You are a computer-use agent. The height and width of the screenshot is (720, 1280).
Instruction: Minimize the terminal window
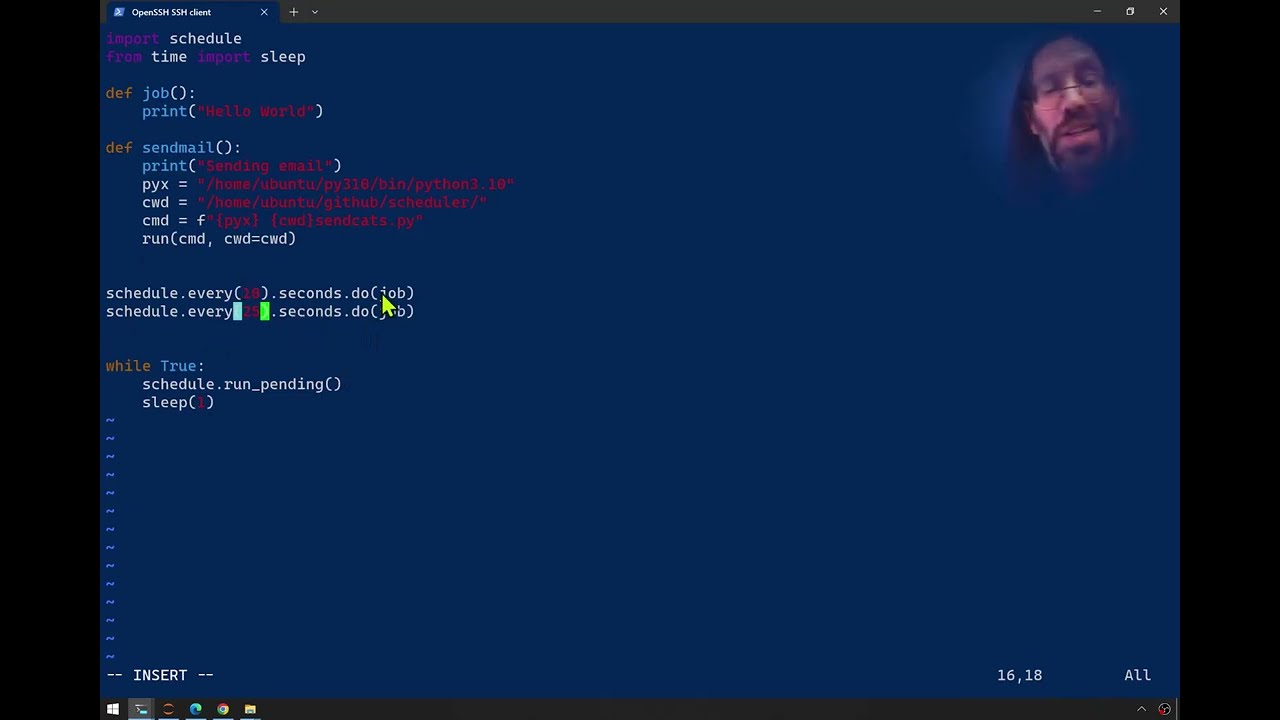point(1097,12)
